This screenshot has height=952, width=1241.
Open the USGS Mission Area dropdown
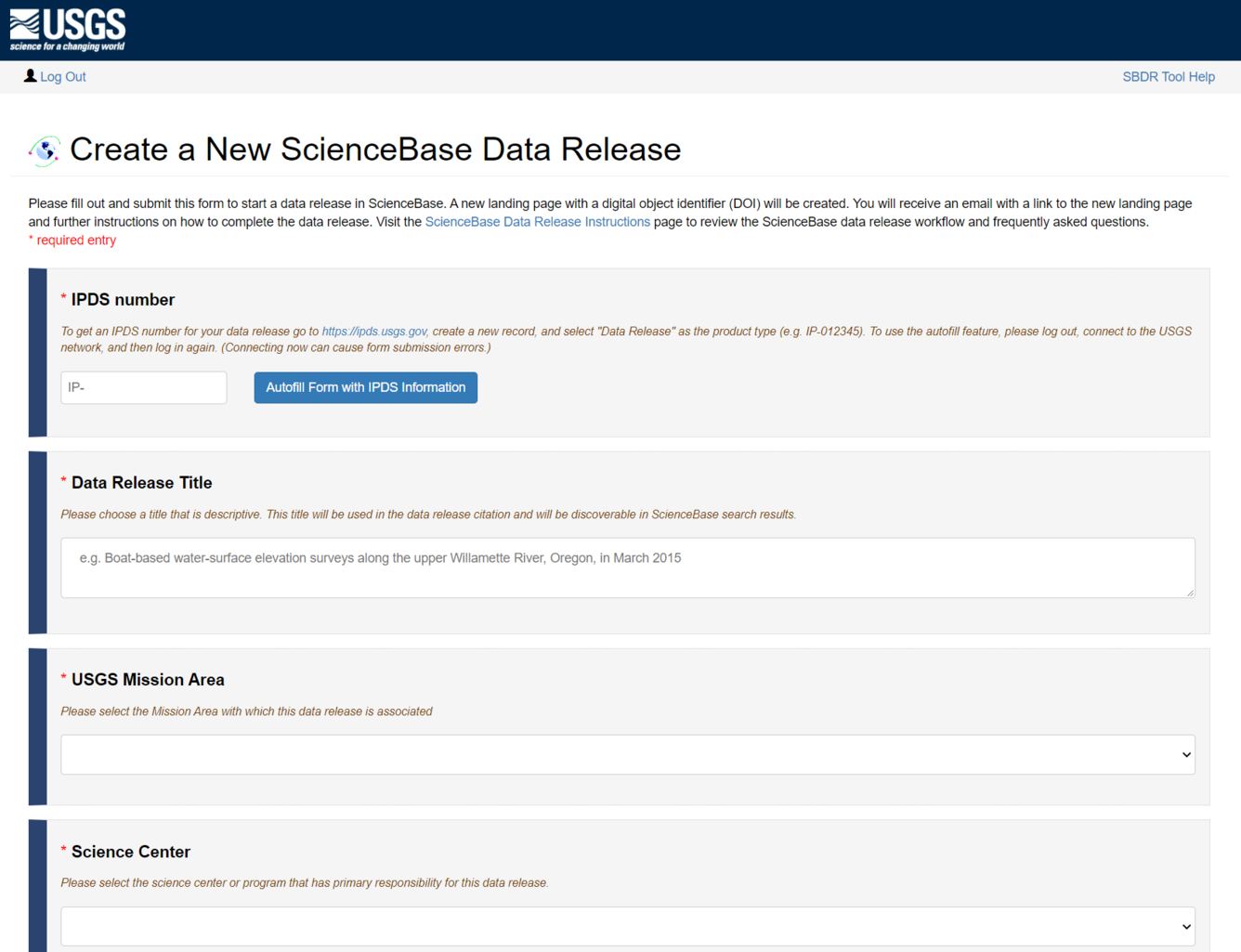[x=628, y=755]
